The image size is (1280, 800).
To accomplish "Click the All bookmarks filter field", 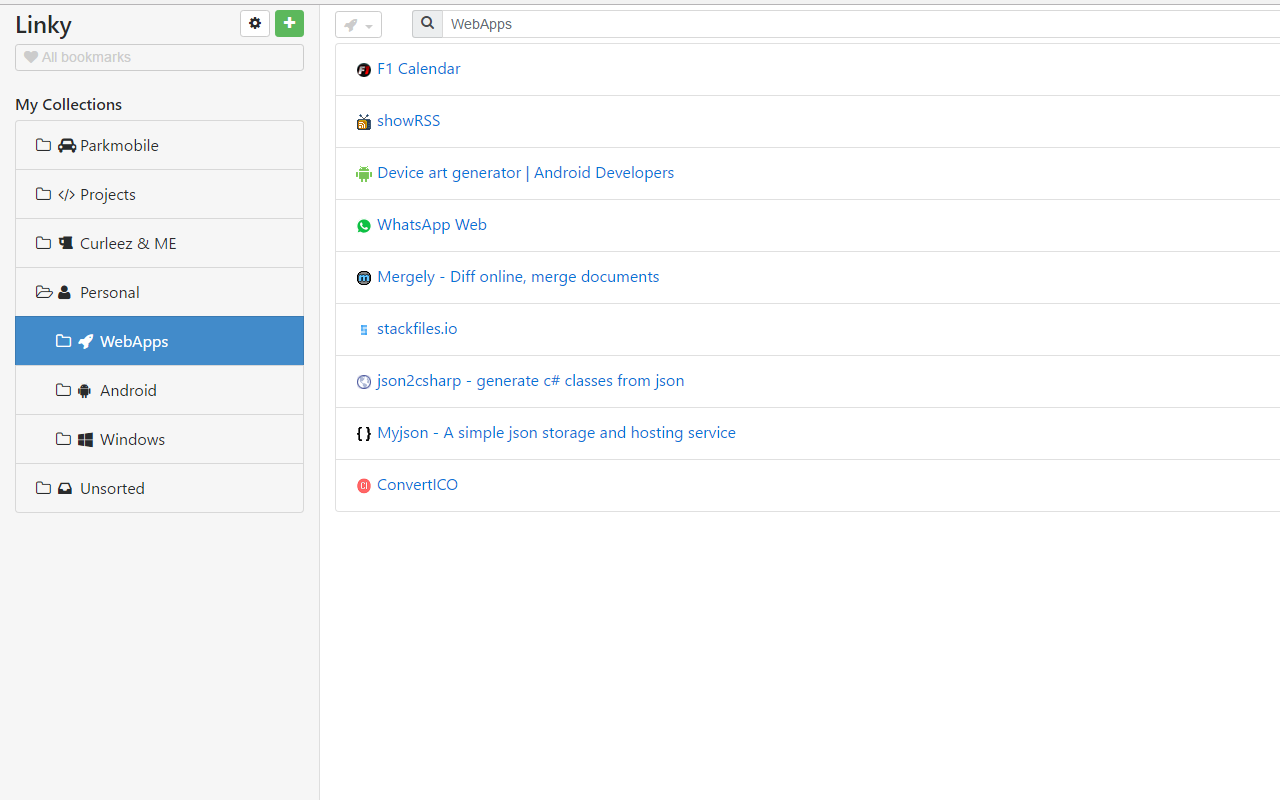I will (159, 57).
